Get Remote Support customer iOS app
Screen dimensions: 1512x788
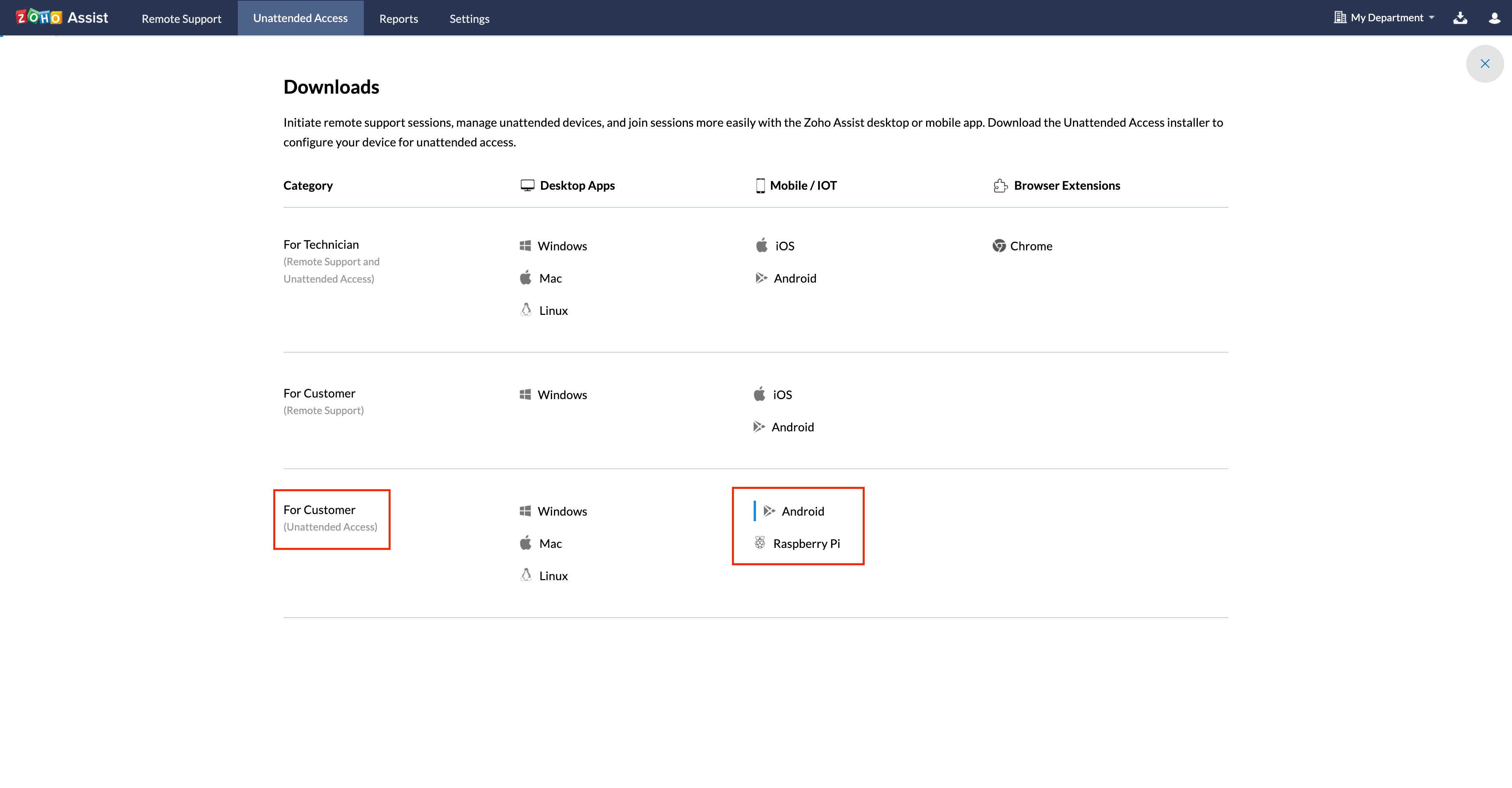tap(782, 395)
